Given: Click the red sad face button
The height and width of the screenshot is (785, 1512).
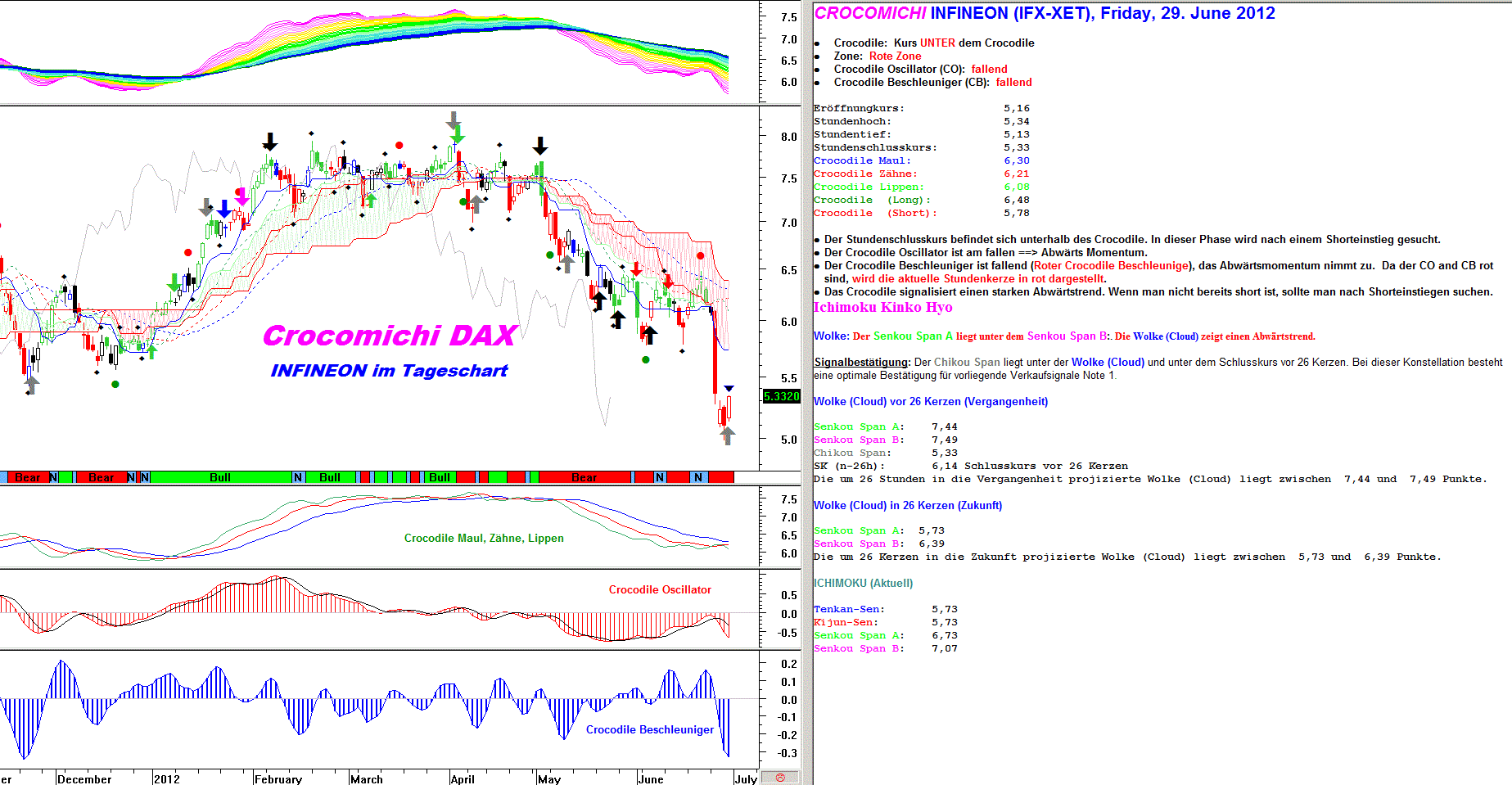Looking at the screenshot, I should [x=780, y=778].
